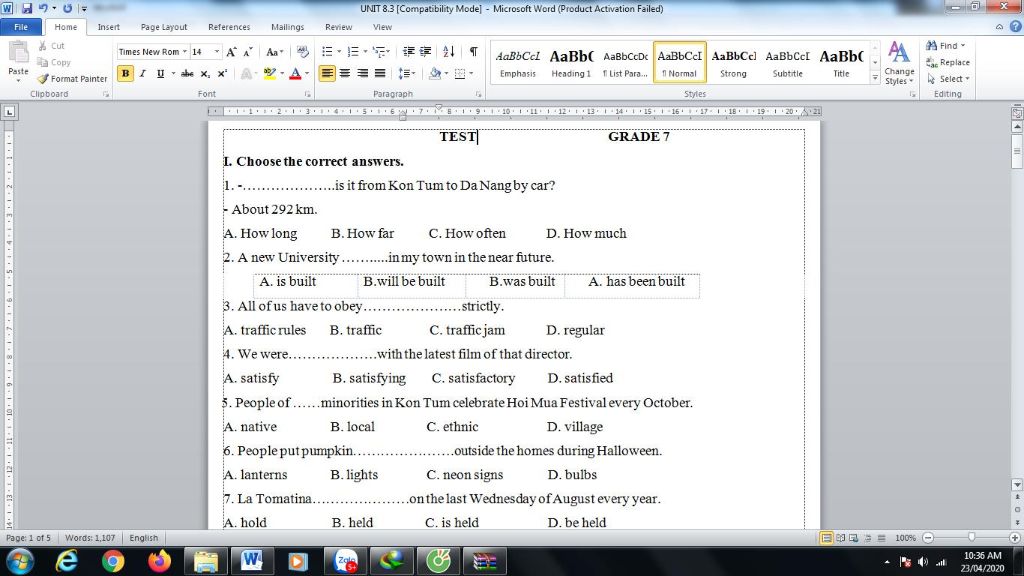
Task: Click the Save icon in quick access toolbar
Action: point(27,8)
